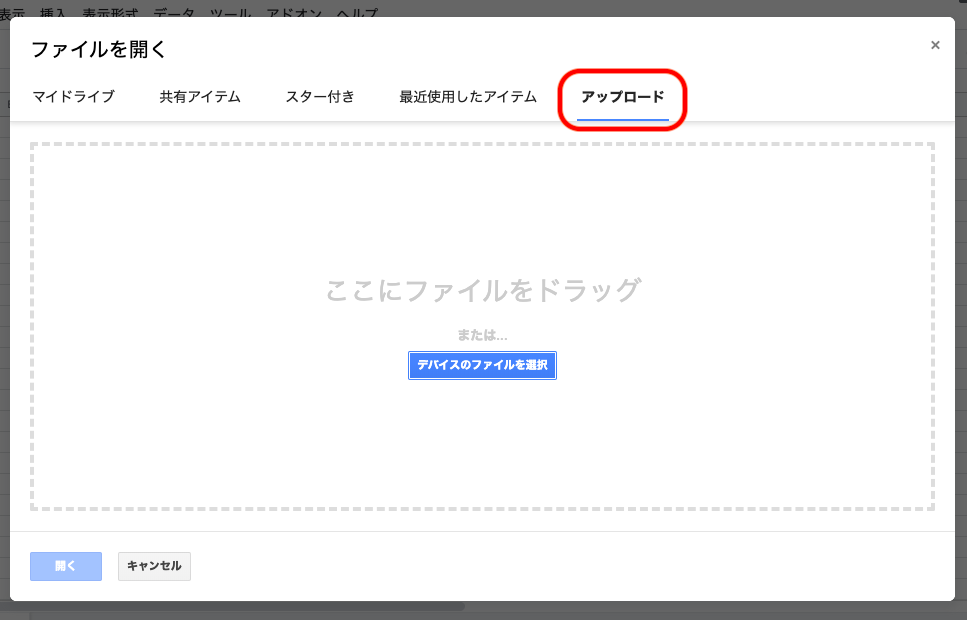Cancel the dialog with キャンセル
The width and height of the screenshot is (967, 620).
[154, 566]
